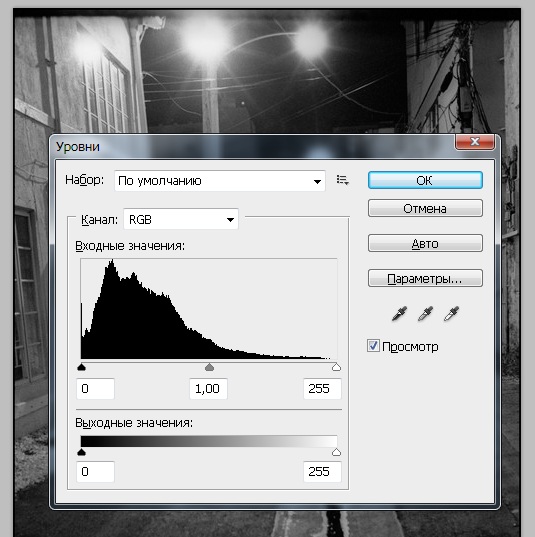The height and width of the screenshot is (537, 535).
Task: Close the Уровни dialog window
Action: [x=474, y=142]
